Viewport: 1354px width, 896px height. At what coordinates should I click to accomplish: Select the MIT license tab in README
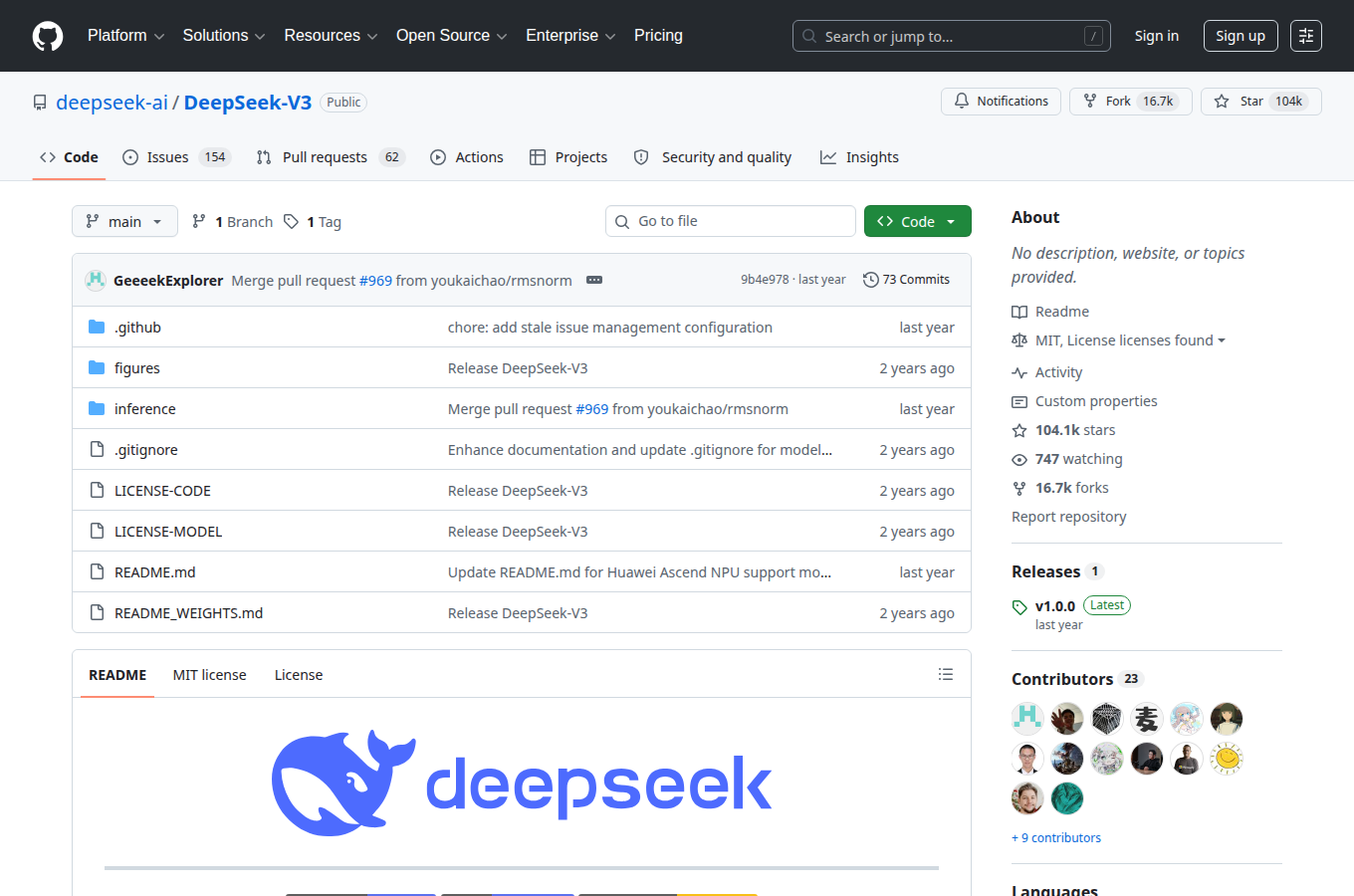pos(209,675)
